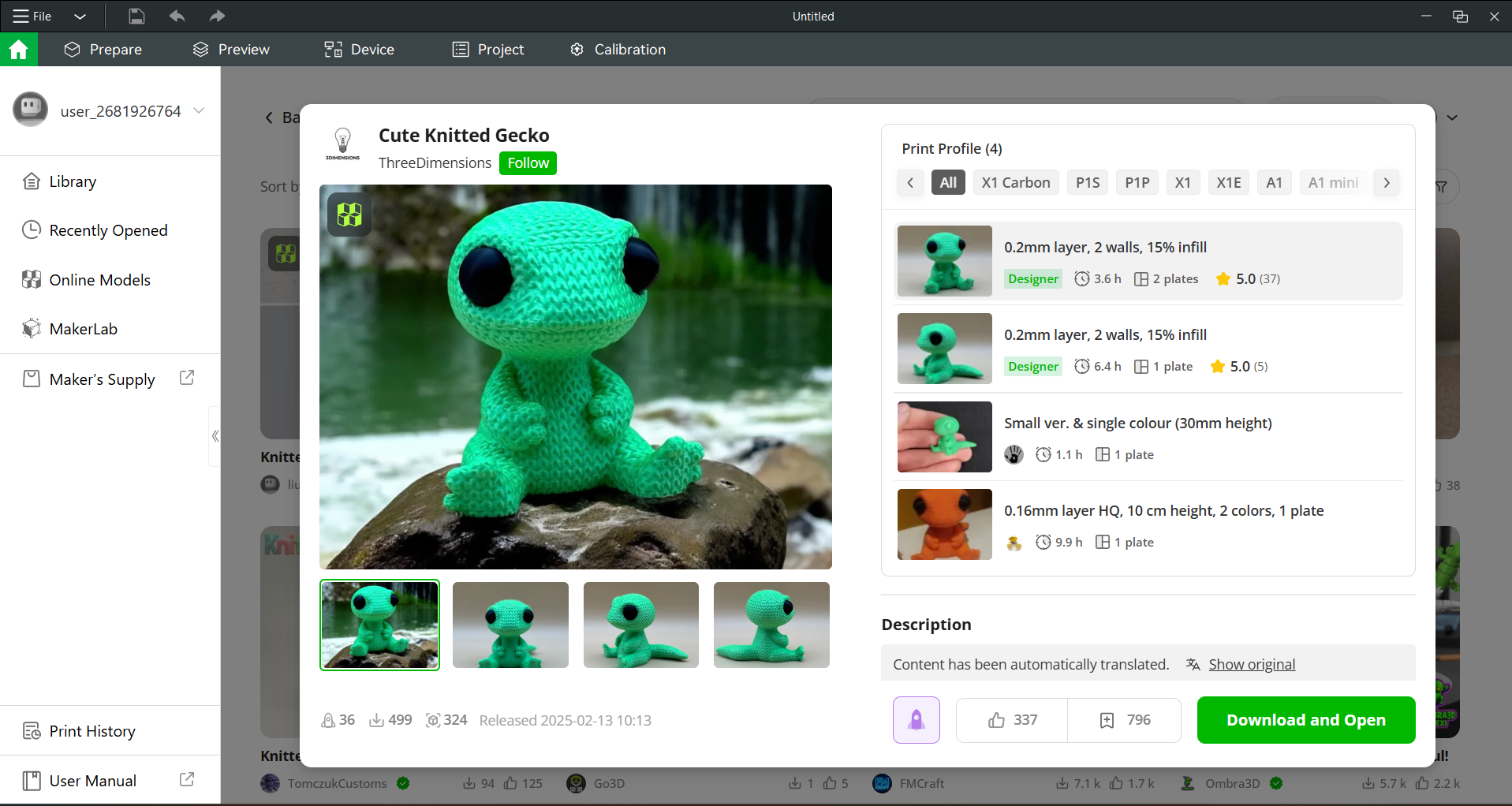Click the save file icon

(136, 16)
